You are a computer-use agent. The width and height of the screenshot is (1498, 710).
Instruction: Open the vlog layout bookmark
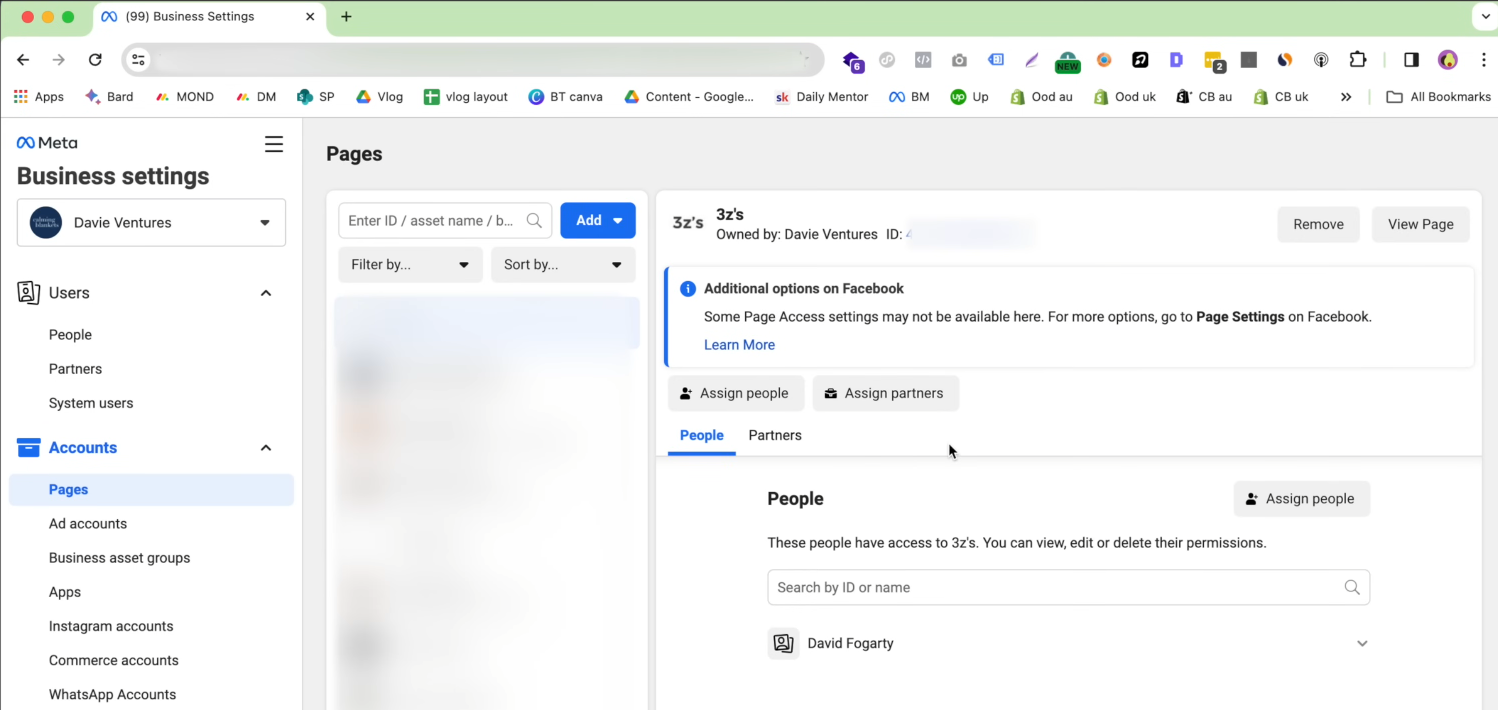pyautogui.click(x=466, y=97)
